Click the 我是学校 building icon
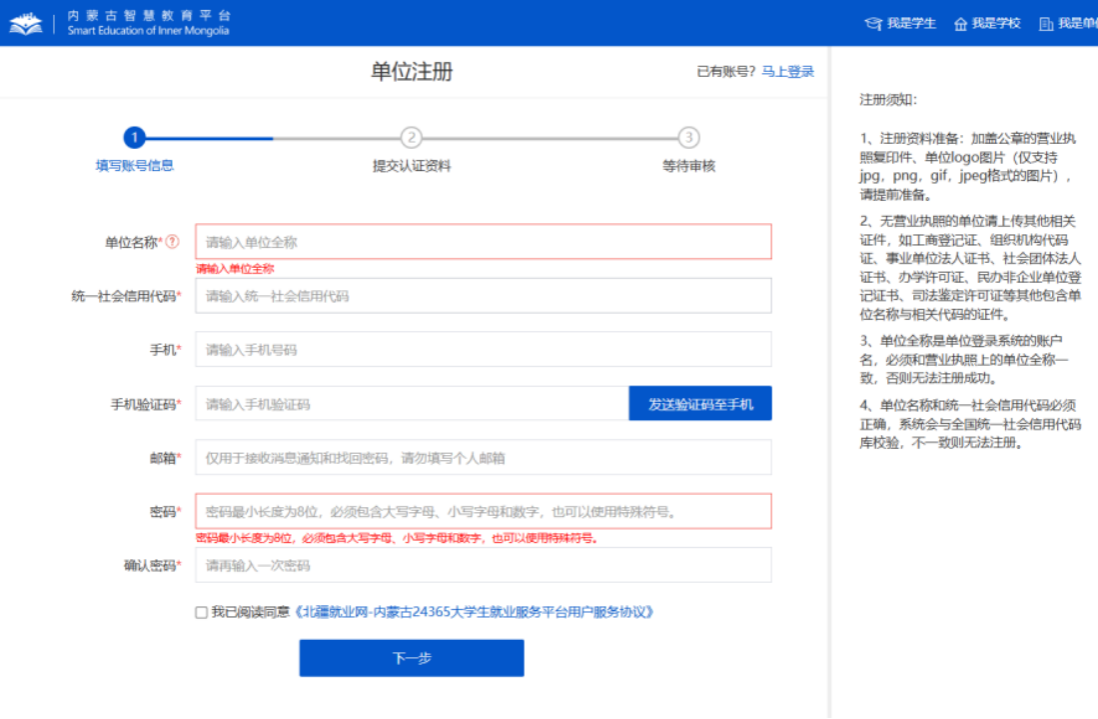Viewport: 1098px width, 719px height. point(961,23)
